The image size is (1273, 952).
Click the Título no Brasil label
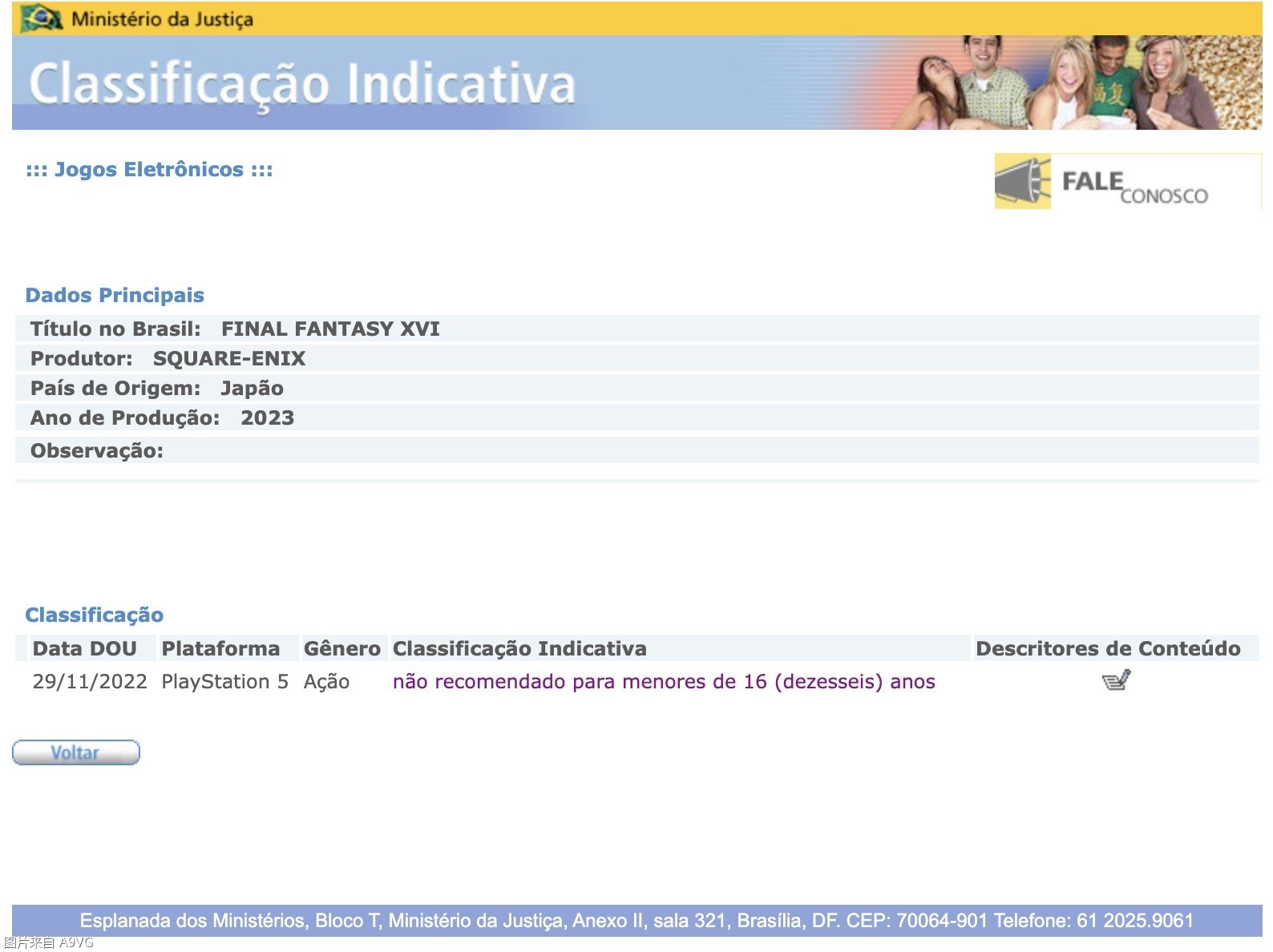[115, 329]
